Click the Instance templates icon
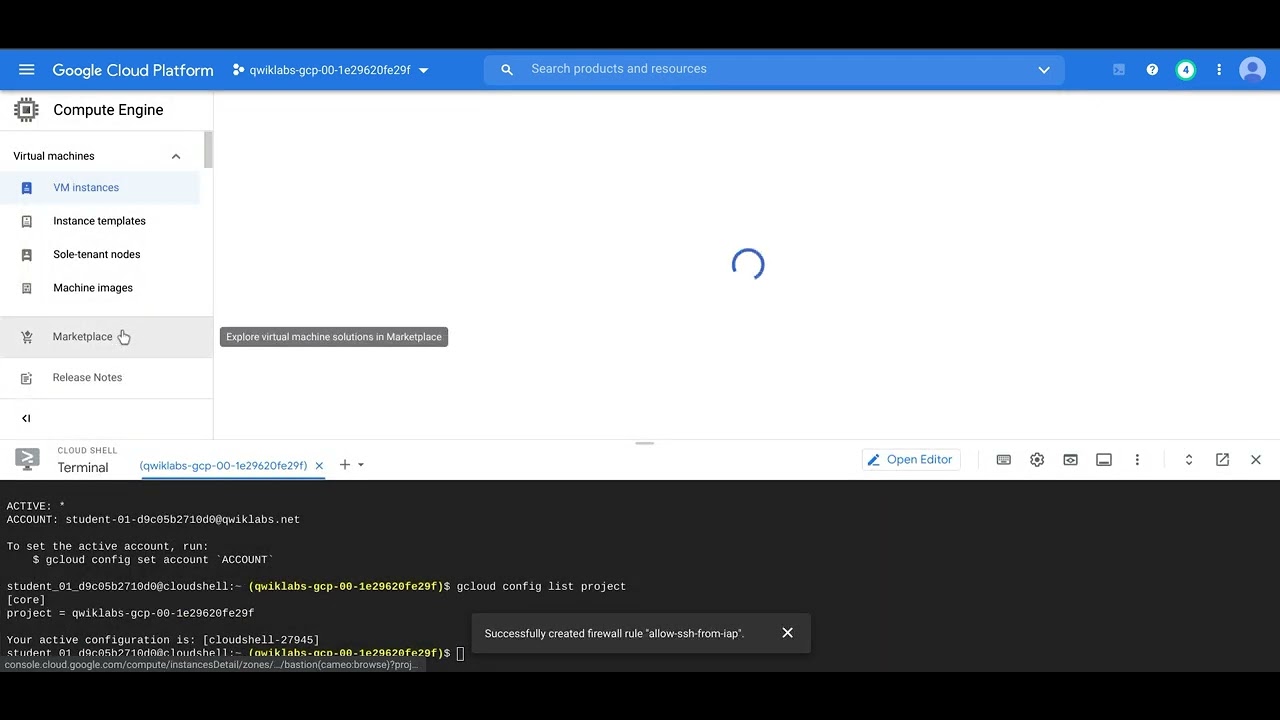 [x=27, y=221]
